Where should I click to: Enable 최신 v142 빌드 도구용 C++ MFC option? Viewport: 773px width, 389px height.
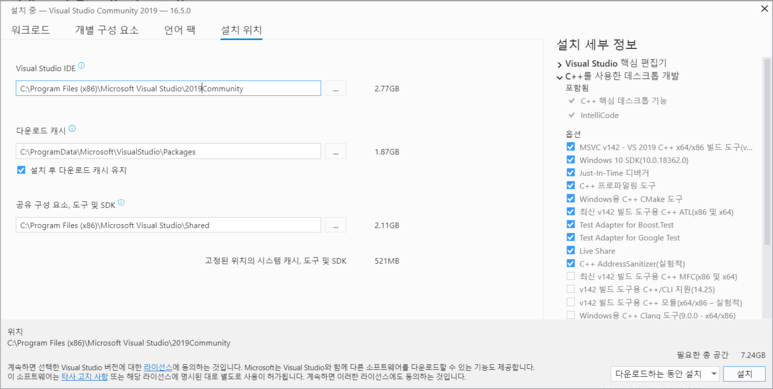click(x=571, y=276)
